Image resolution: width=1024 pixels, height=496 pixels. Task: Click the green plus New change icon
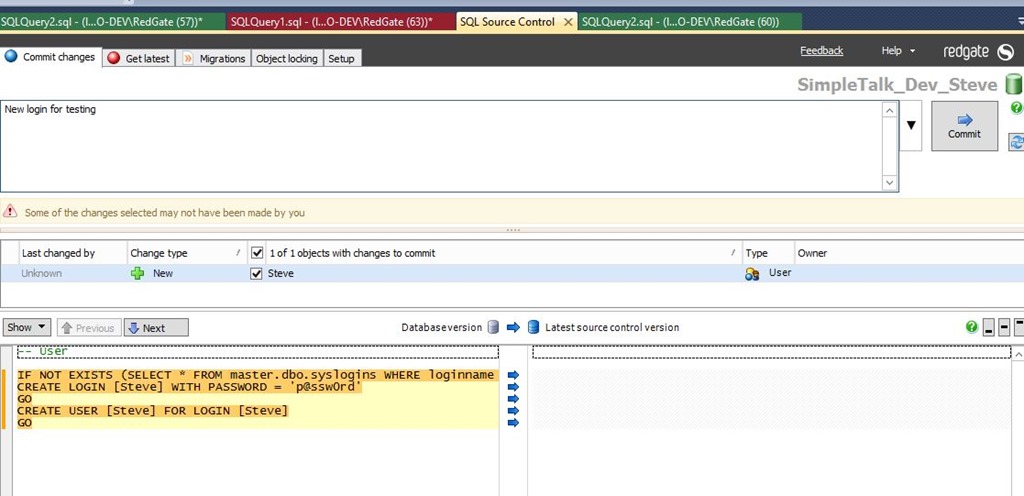(x=138, y=273)
